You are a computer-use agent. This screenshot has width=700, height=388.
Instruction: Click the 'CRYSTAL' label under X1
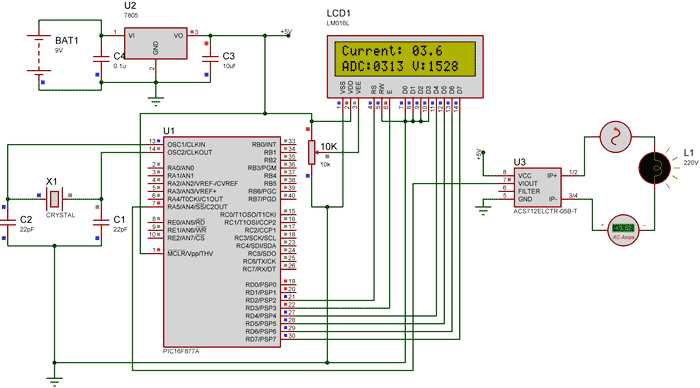click(x=60, y=215)
